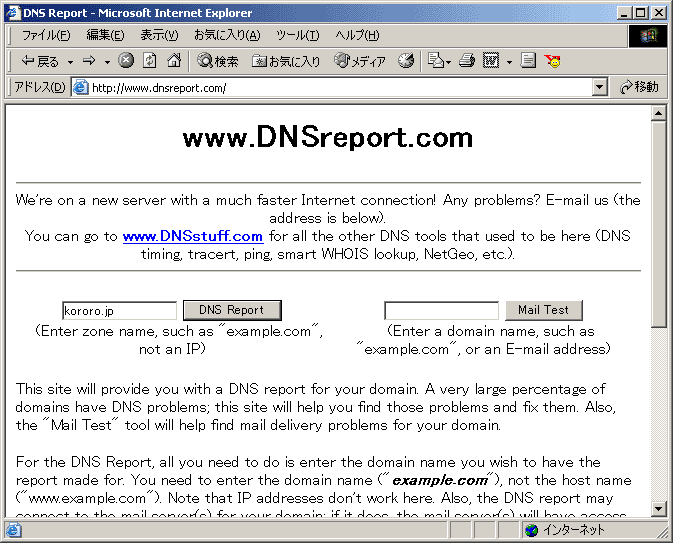
Task: Click the Forward arrow toolbar button
Action: point(89,61)
